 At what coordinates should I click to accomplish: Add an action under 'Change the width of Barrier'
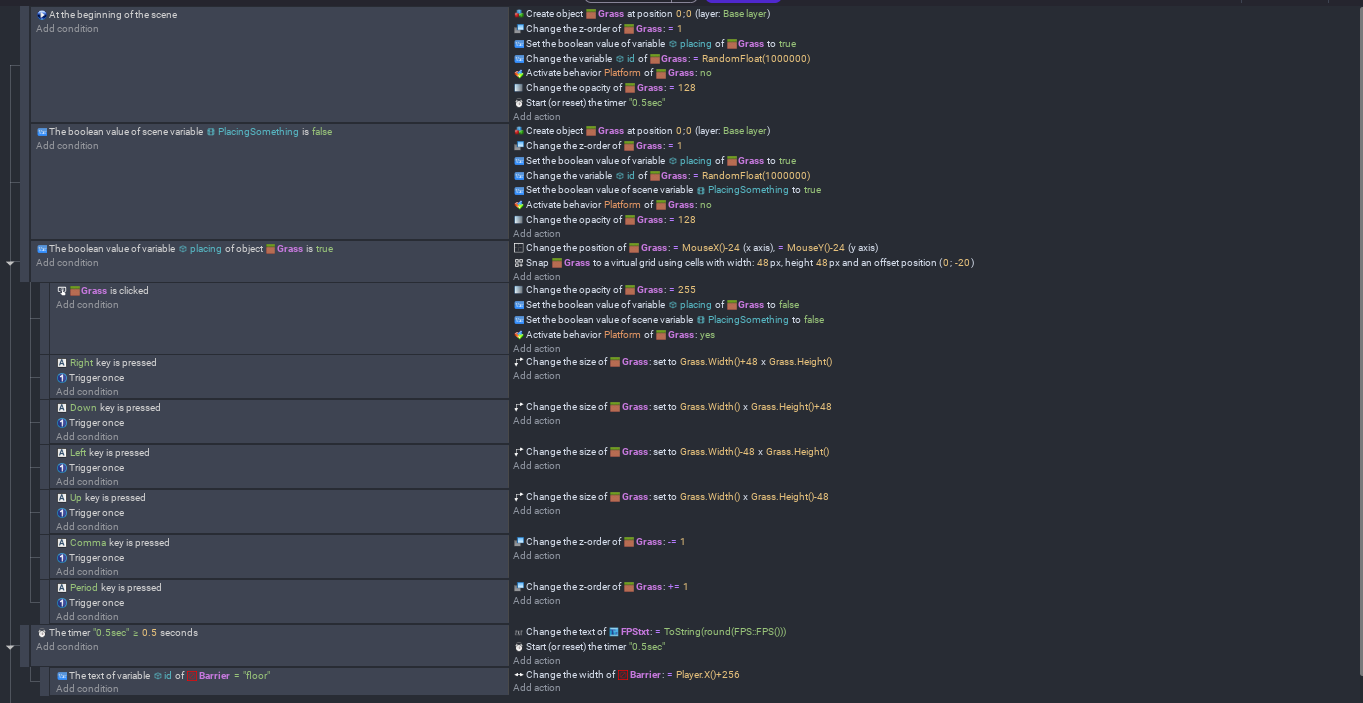[536, 688]
